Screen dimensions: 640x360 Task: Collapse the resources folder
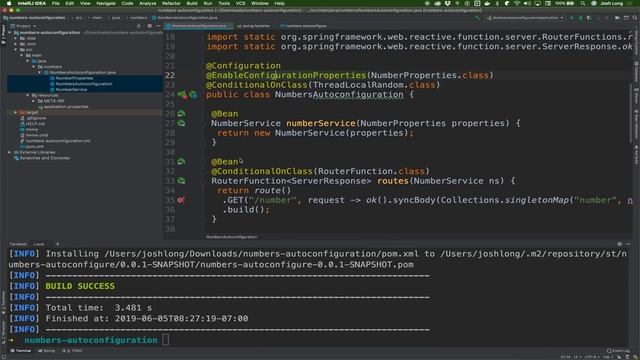28,95
